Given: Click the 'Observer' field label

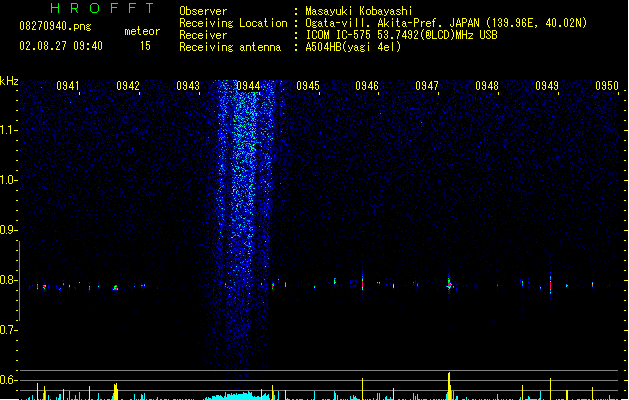Looking at the screenshot, I should tap(203, 11).
